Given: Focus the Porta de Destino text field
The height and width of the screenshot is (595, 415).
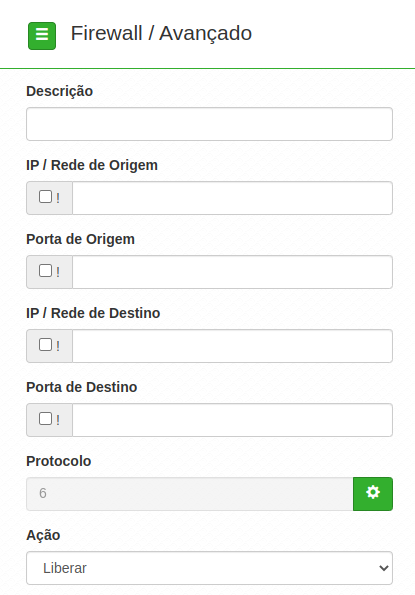Looking at the screenshot, I should pos(233,420).
